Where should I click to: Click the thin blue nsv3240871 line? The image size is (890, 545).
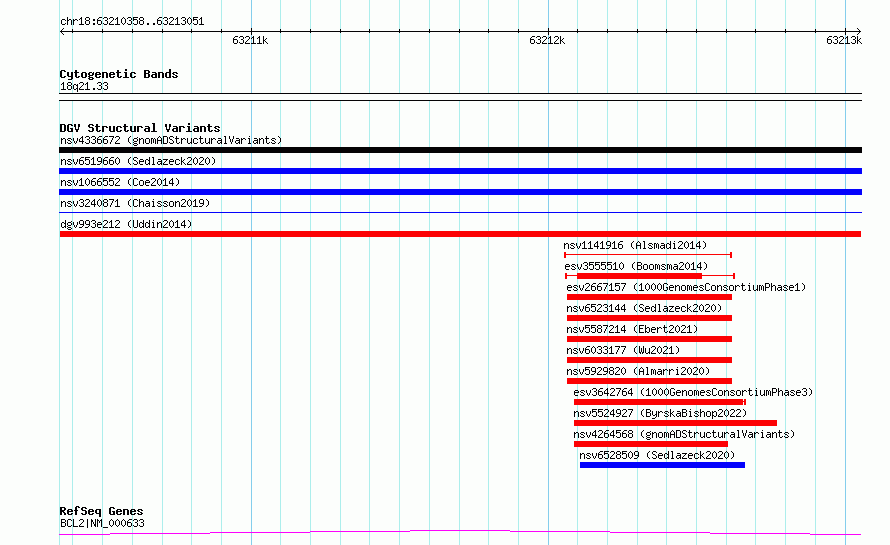(460, 213)
